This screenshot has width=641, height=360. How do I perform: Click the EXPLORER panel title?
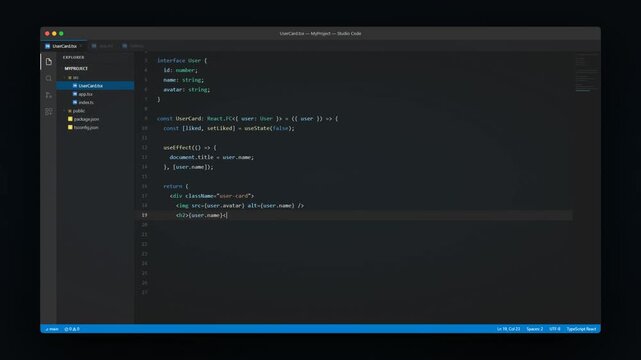[74, 58]
